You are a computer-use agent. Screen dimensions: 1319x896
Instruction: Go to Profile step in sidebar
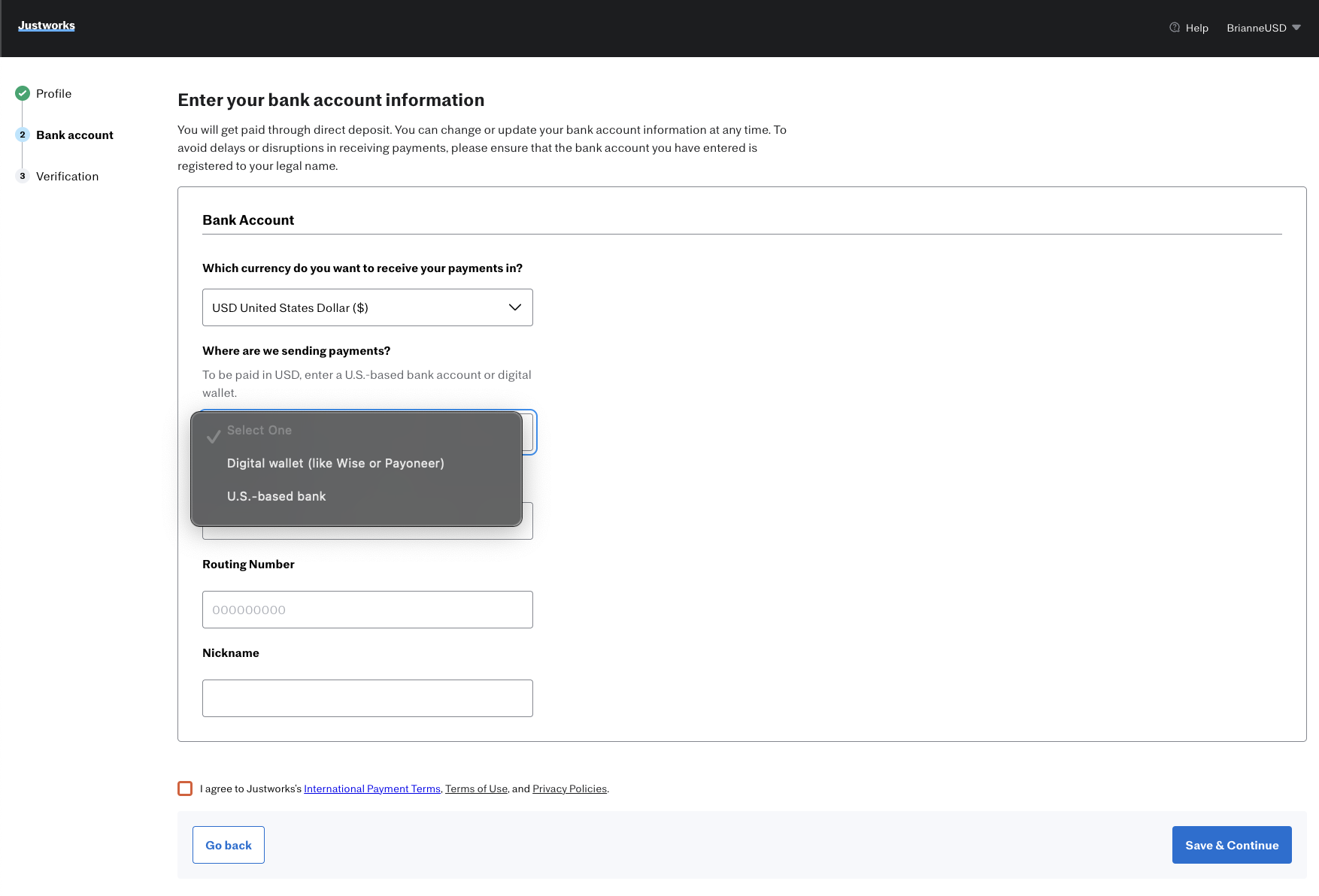tap(53, 93)
